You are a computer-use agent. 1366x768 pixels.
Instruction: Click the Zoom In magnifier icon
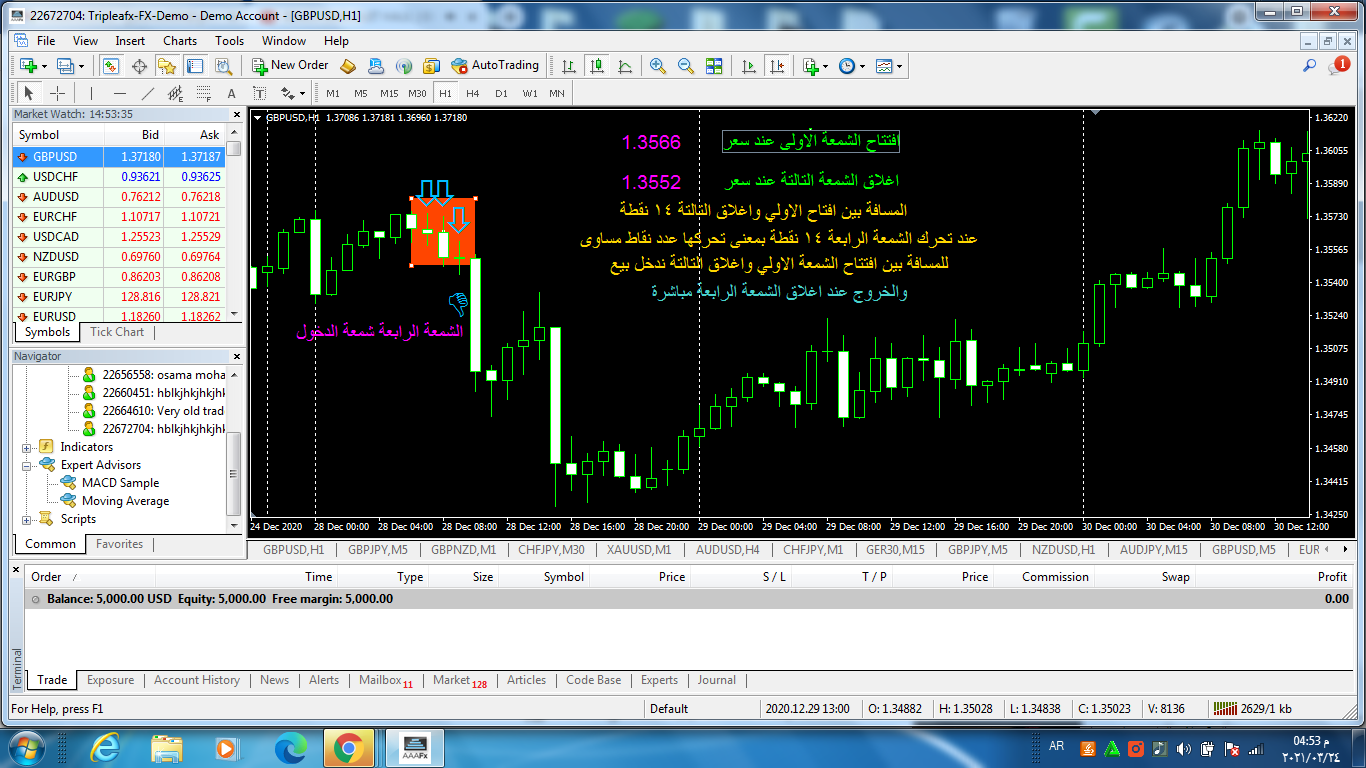tap(657, 66)
